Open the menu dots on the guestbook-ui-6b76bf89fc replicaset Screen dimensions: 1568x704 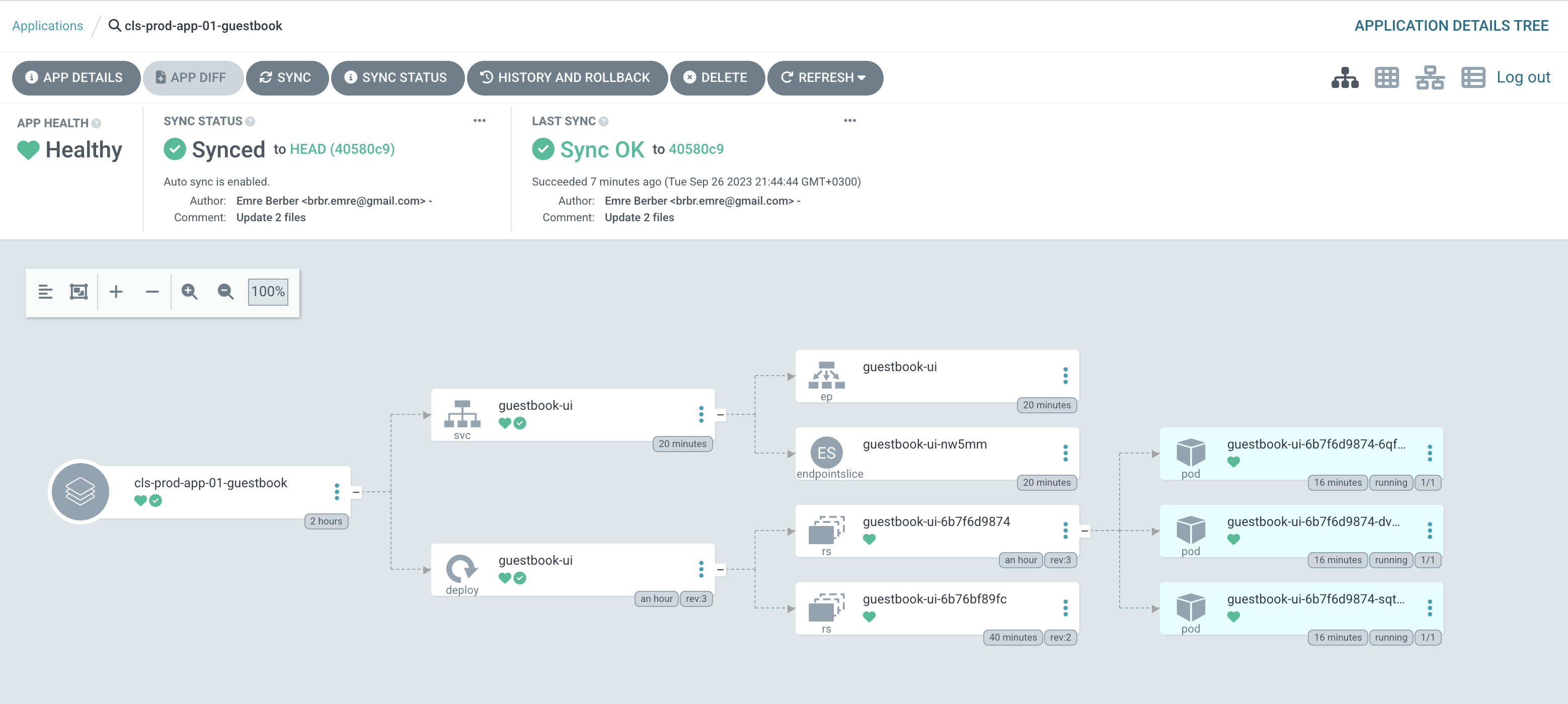pos(1065,608)
